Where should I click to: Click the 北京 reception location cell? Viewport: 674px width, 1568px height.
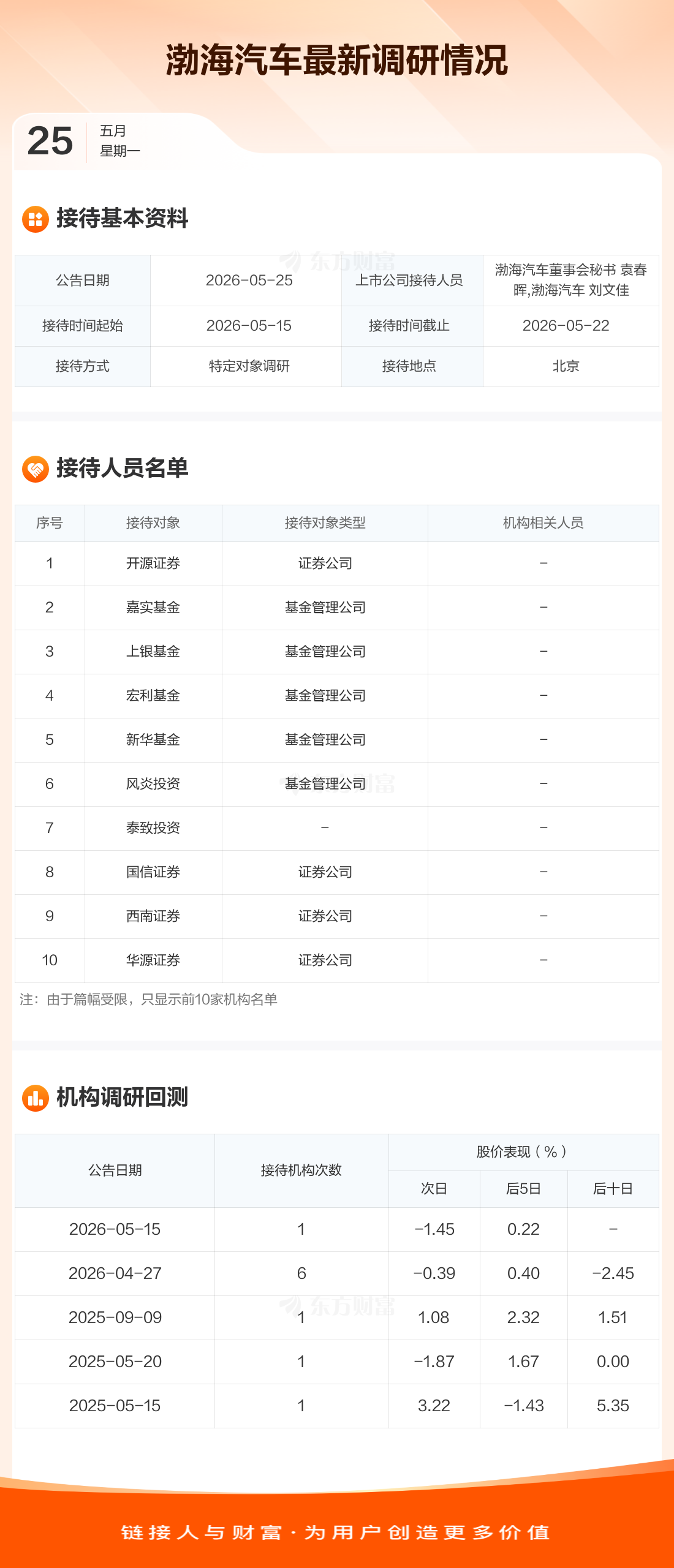(x=566, y=366)
